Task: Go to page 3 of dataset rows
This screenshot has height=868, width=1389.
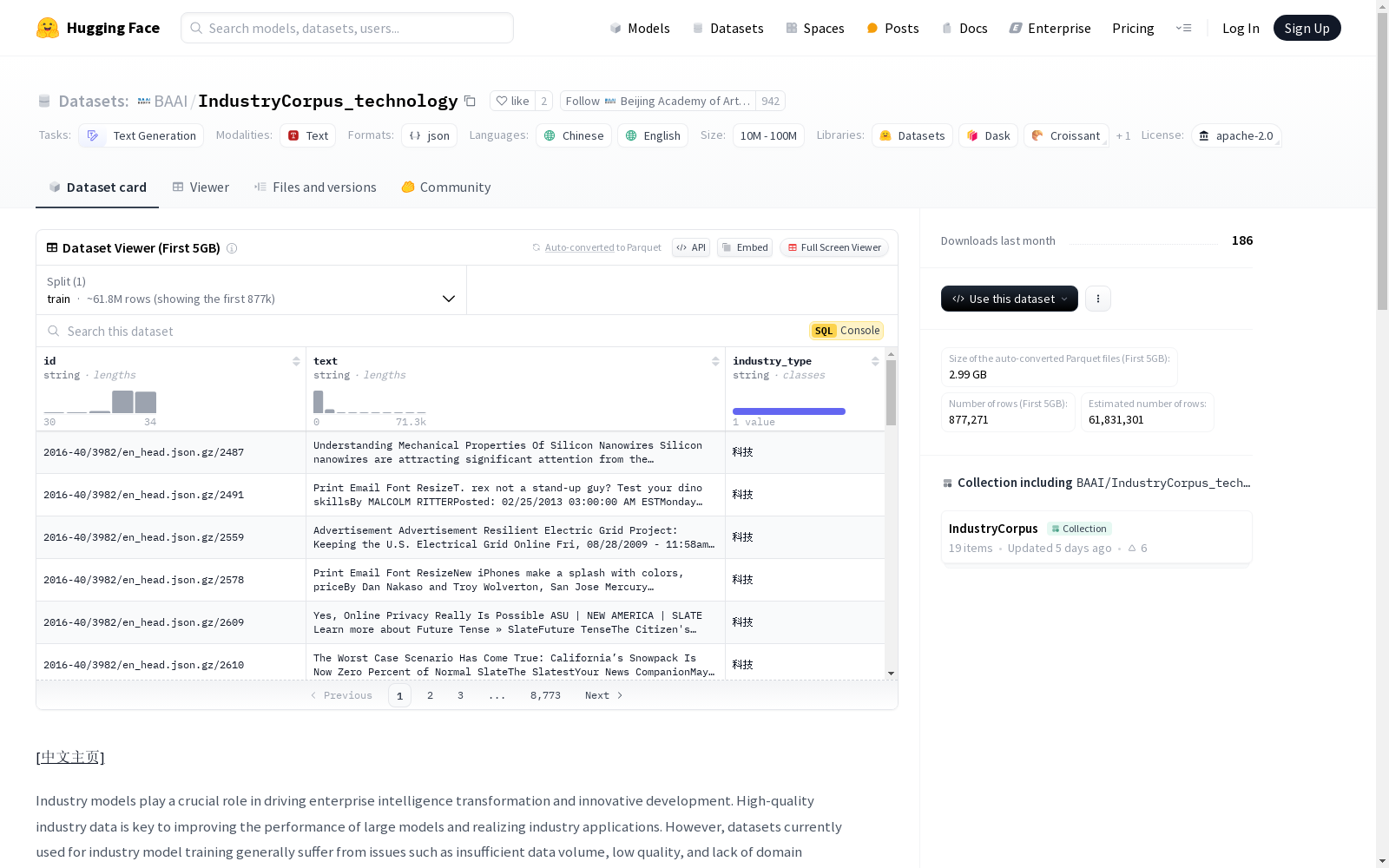Action: tap(460, 695)
